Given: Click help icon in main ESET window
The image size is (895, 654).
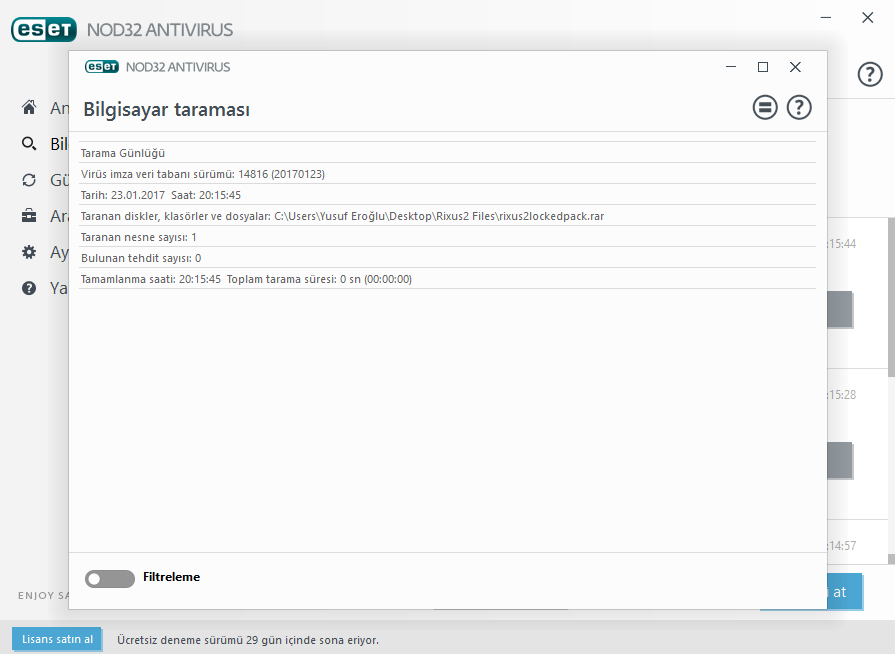Looking at the screenshot, I should 870,74.
